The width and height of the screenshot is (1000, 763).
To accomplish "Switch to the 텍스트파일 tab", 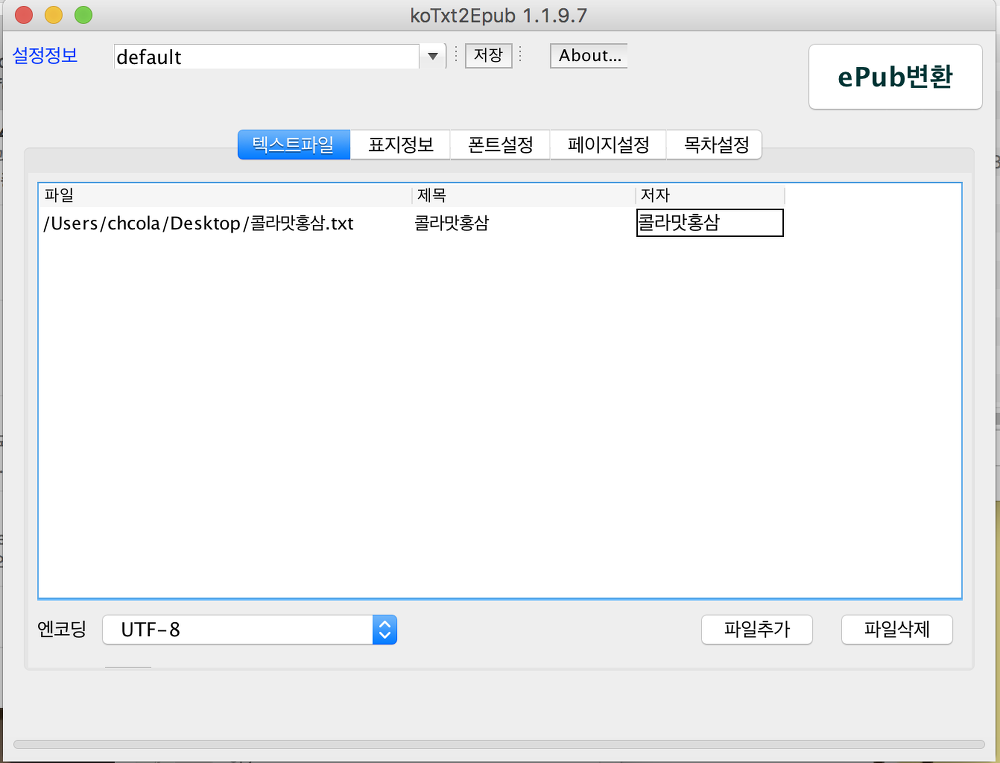I will [293, 145].
